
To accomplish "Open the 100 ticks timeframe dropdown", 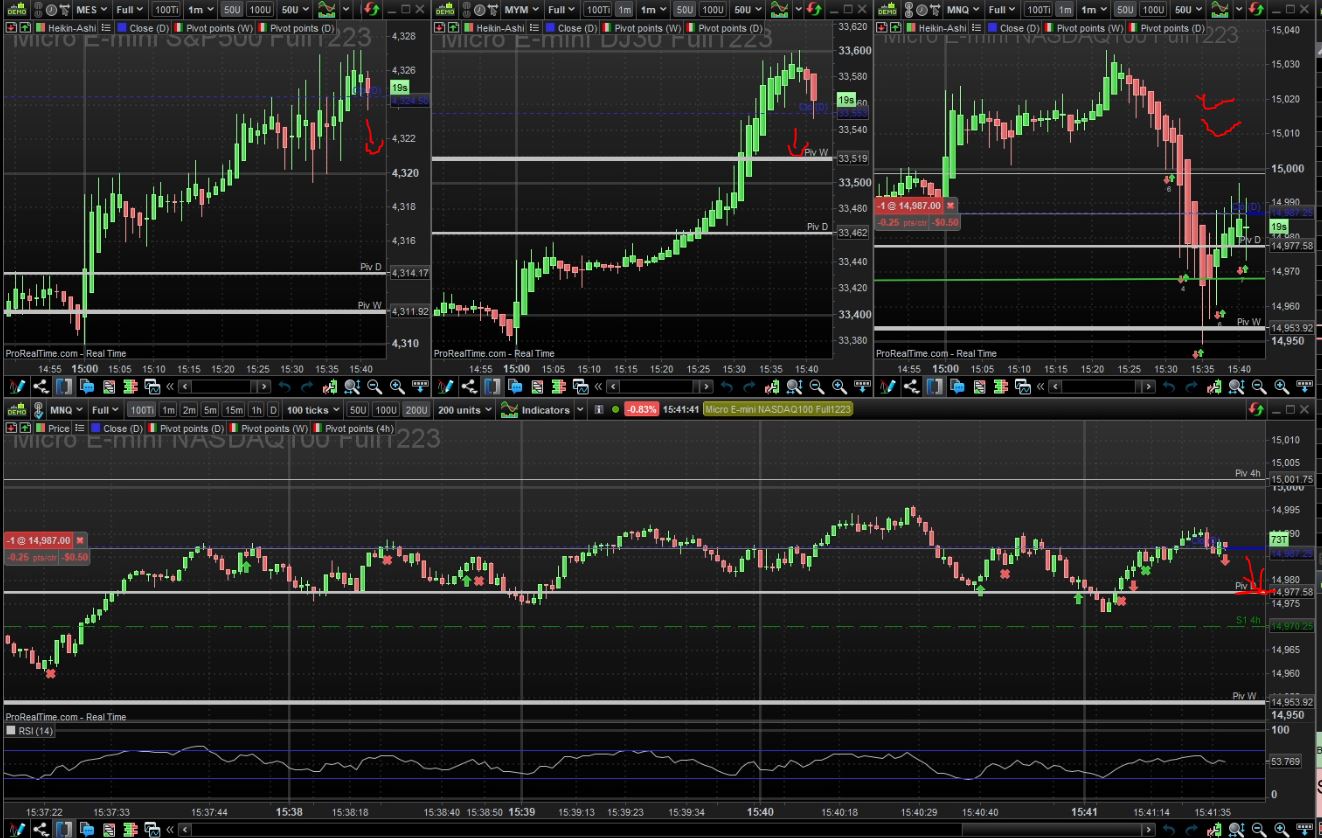I will click(313, 410).
